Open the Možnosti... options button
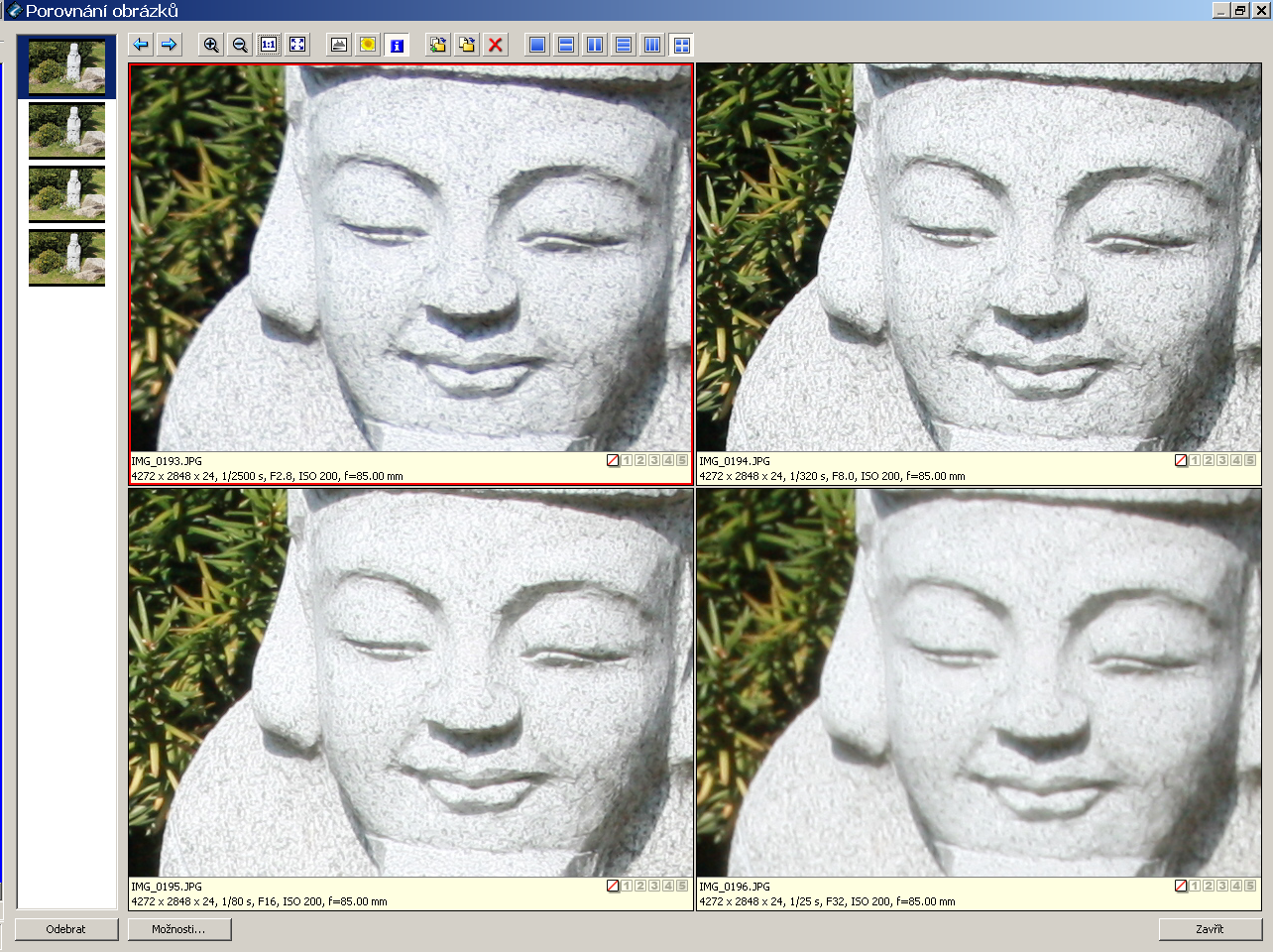 pos(179,929)
